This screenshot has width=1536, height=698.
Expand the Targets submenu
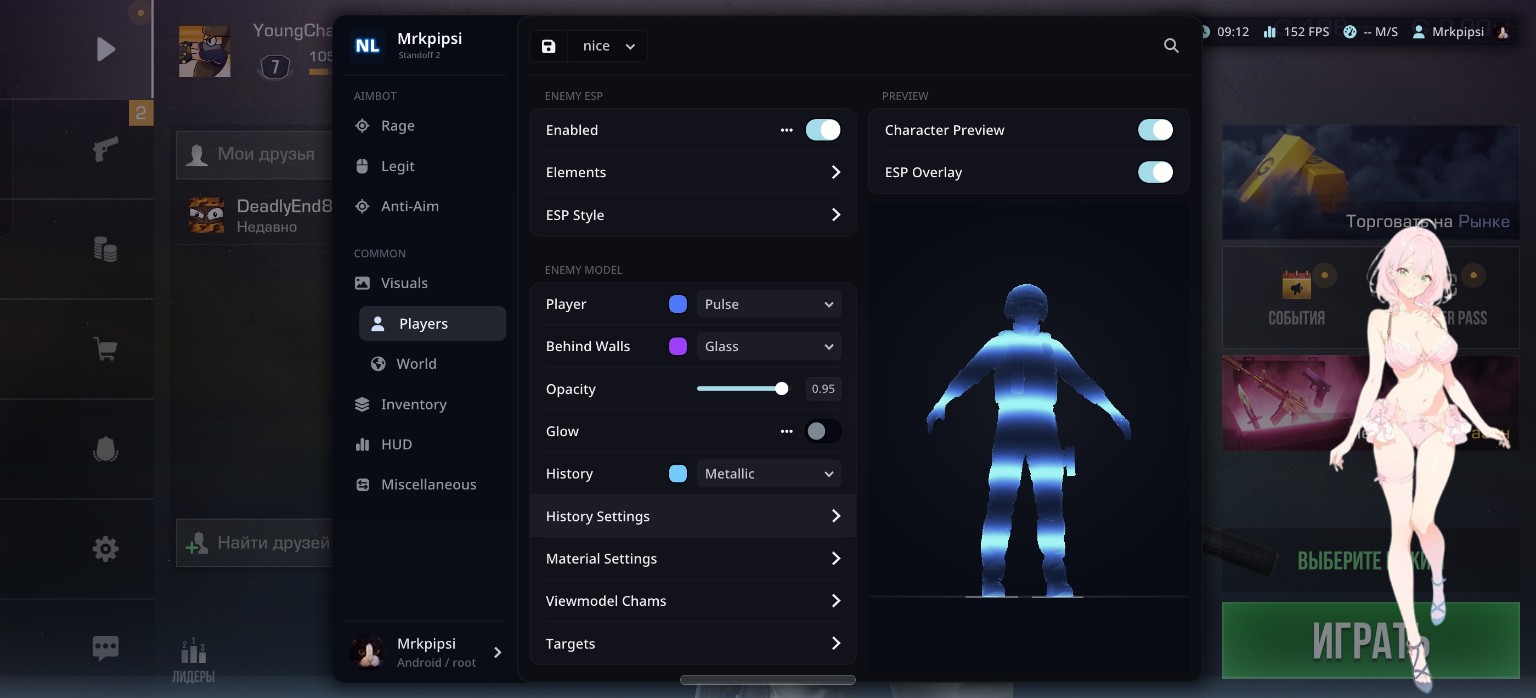point(693,643)
